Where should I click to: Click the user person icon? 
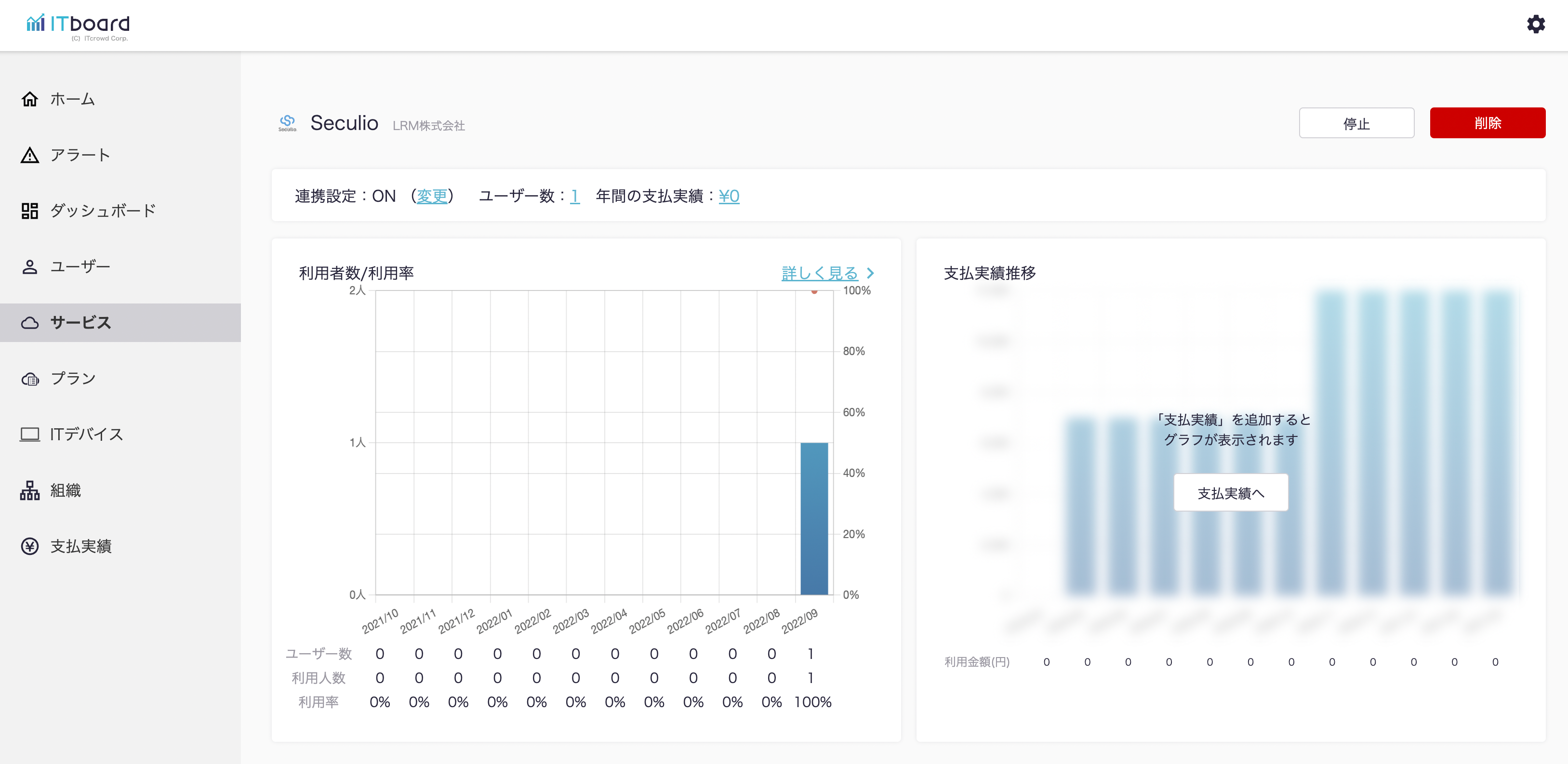(29, 266)
